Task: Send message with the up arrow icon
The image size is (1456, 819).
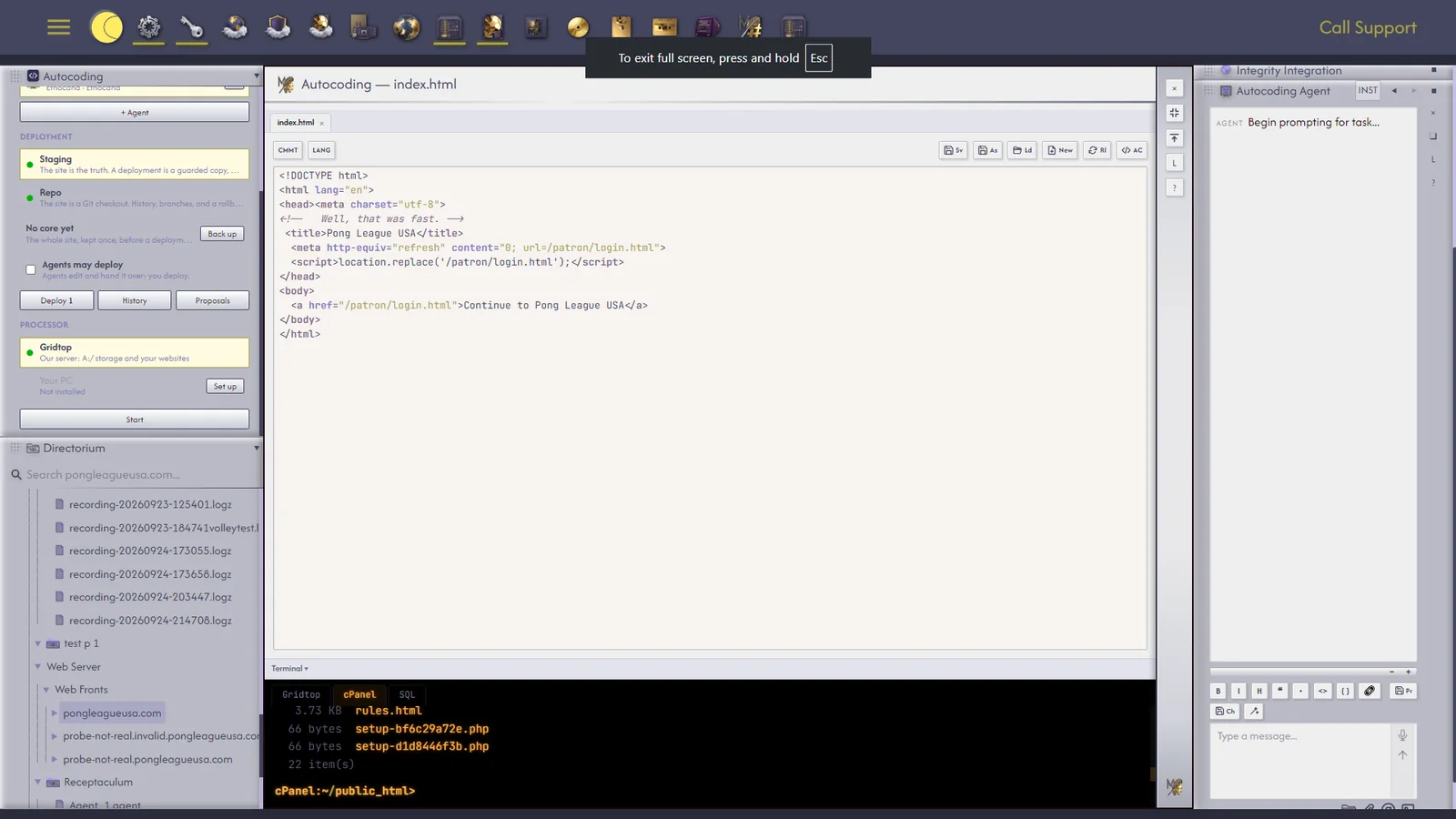Action: point(1402,754)
